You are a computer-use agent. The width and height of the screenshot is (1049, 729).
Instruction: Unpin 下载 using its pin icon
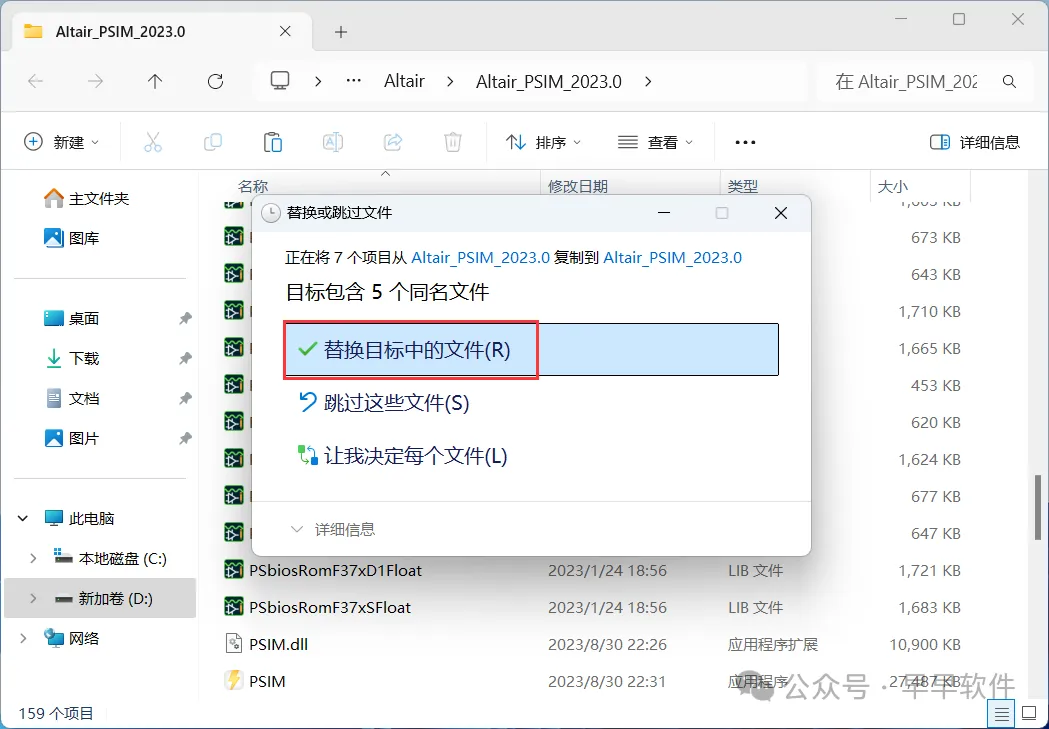coord(185,358)
